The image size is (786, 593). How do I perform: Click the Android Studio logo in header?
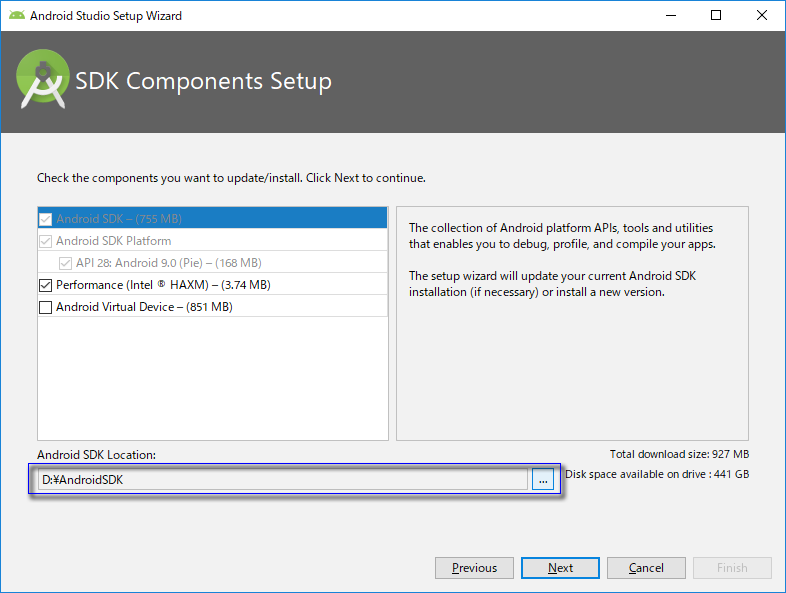tap(43, 79)
